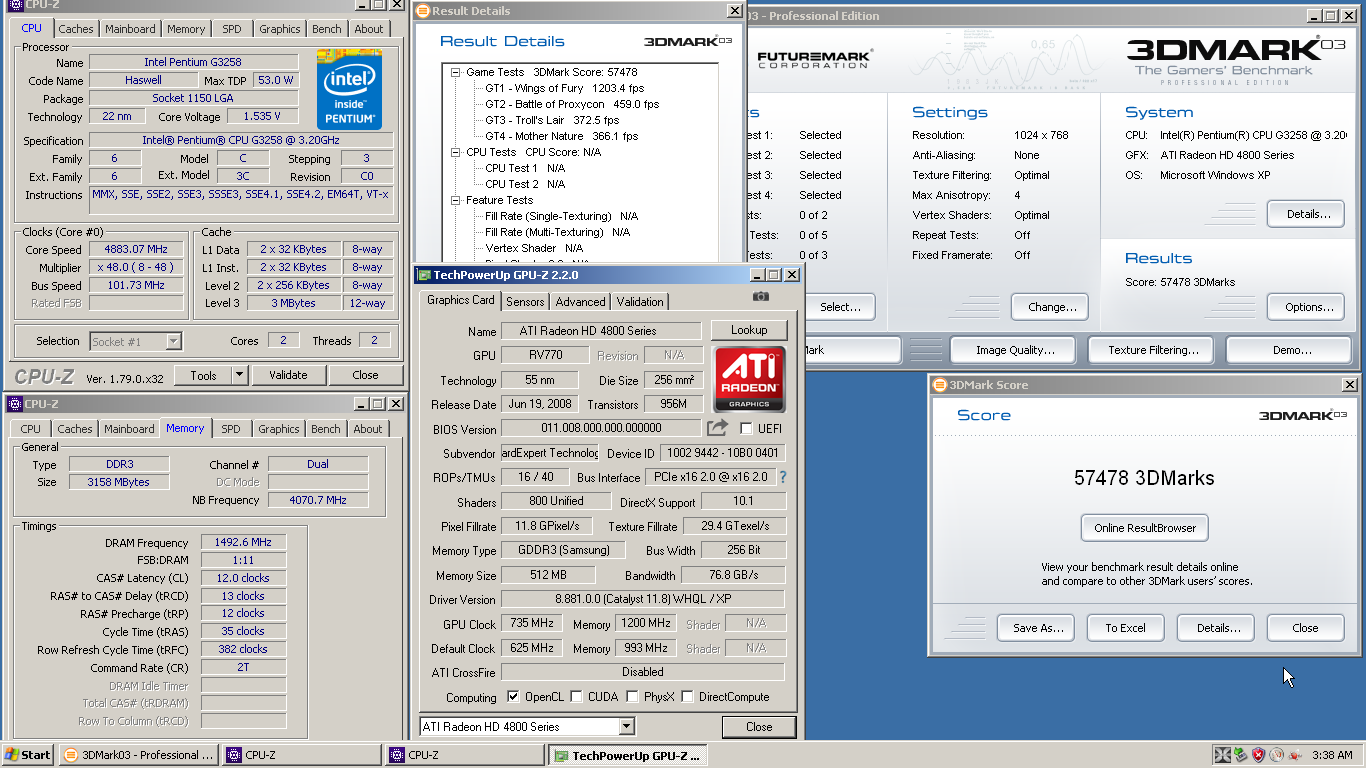Screen dimensions: 1366x768
Task: Click Change... in the 3DMark03 Settings section
Action: [x=1052, y=307]
